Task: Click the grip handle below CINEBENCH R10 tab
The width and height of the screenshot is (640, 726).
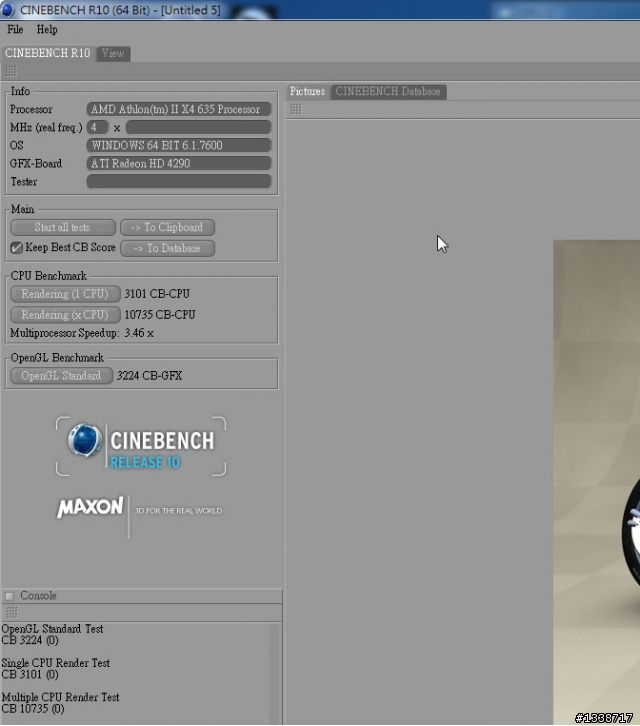Action: [11, 72]
